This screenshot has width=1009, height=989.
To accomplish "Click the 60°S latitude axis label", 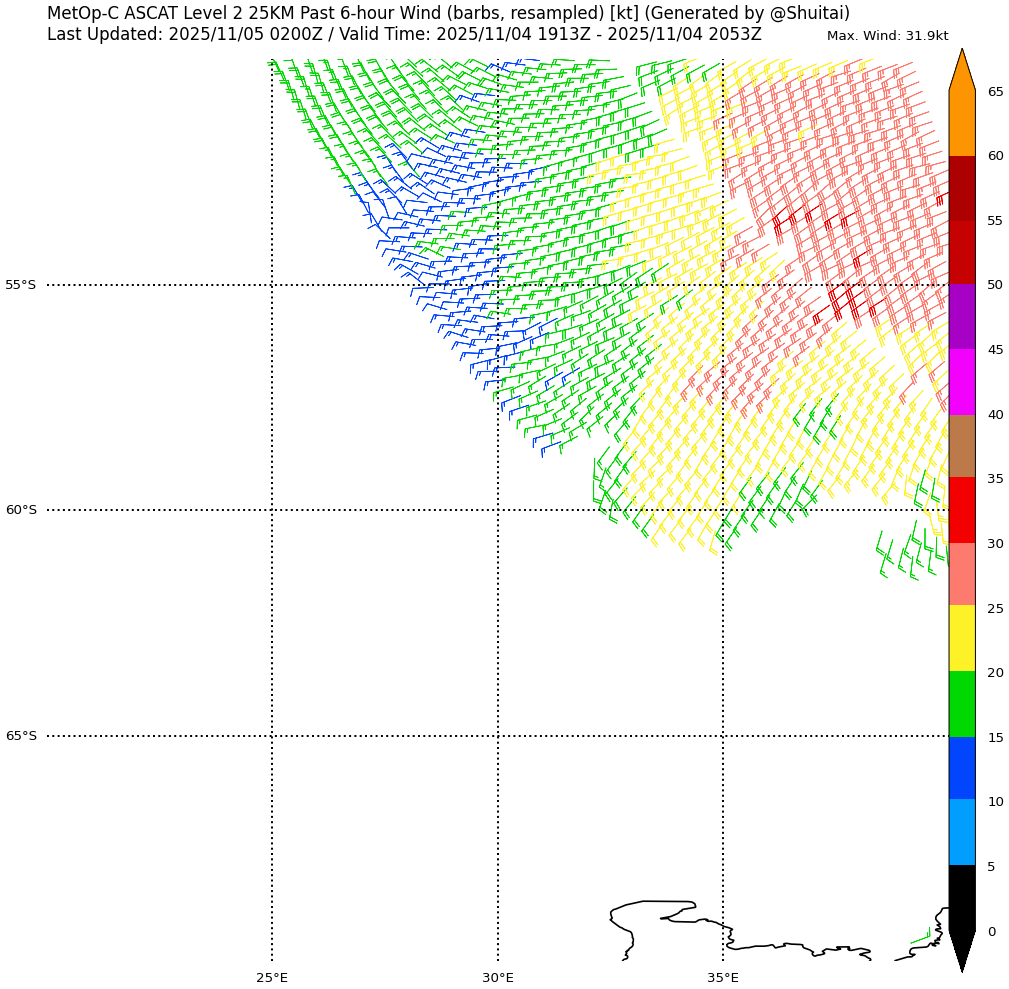I will coord(21,510).
